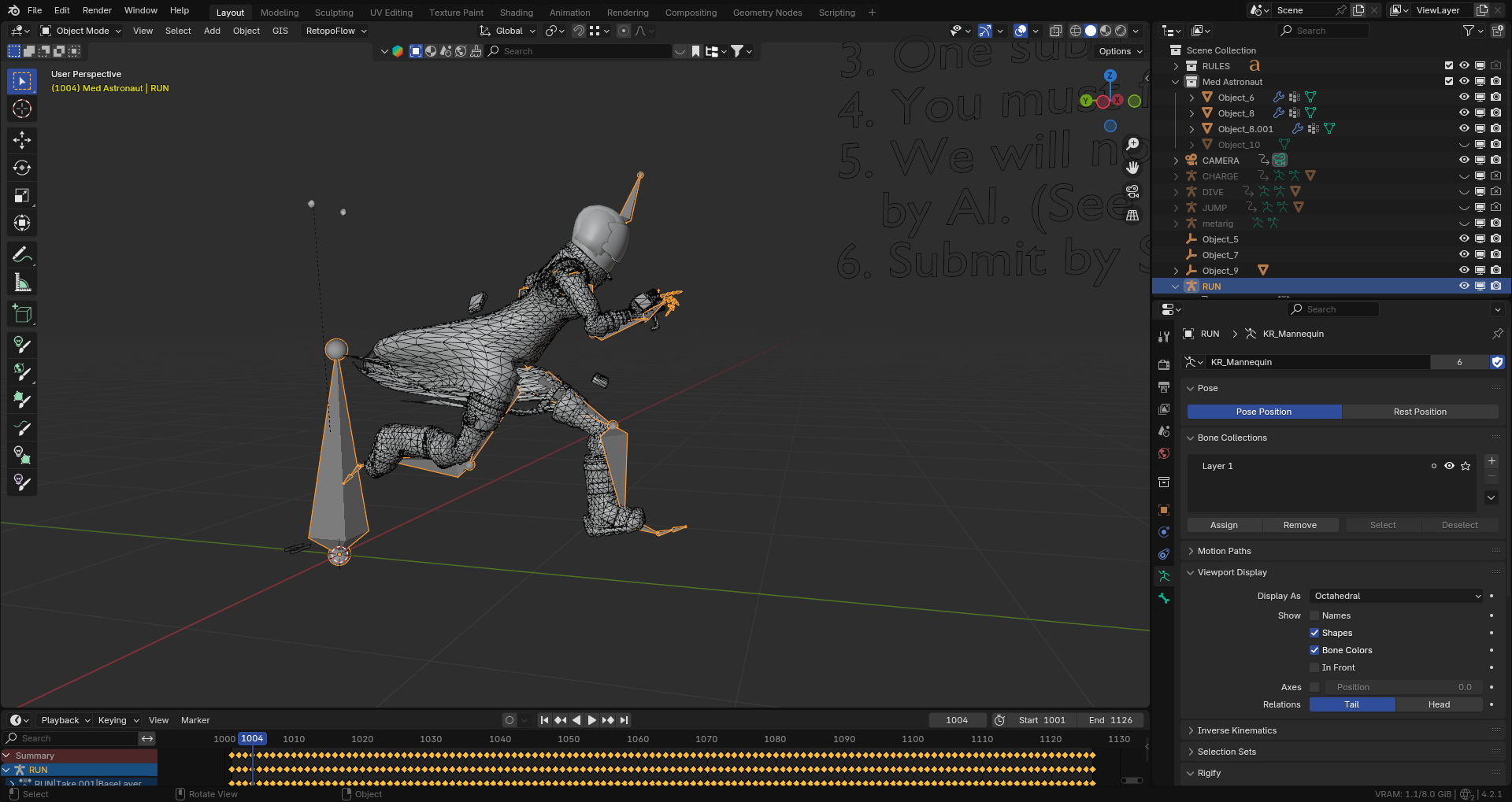Open the Global transform orientation dropdown

click(x=508, y=31)
